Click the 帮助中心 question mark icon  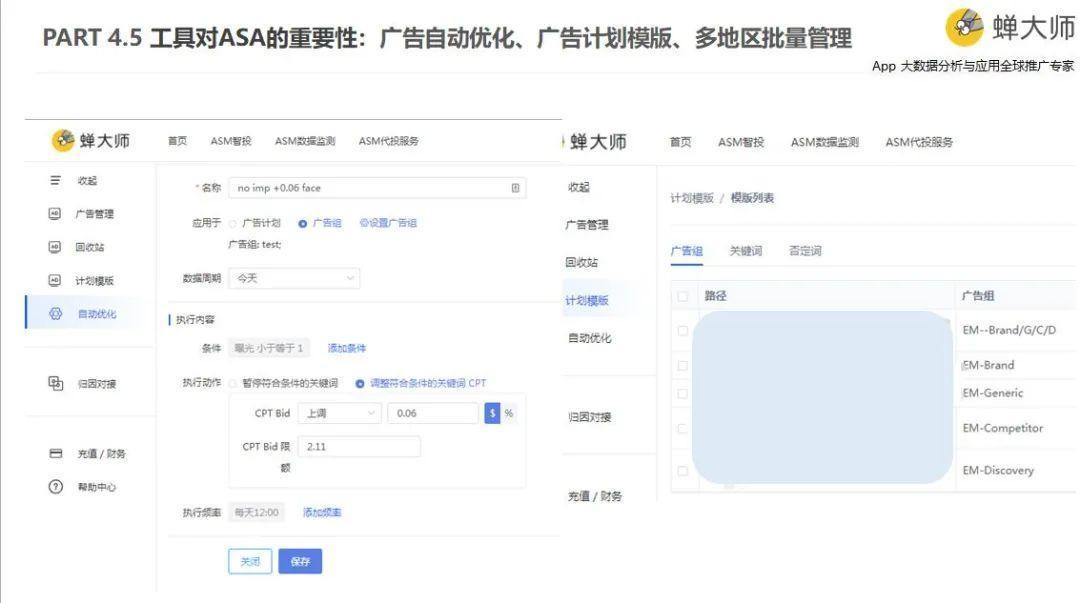pos(56,487)
